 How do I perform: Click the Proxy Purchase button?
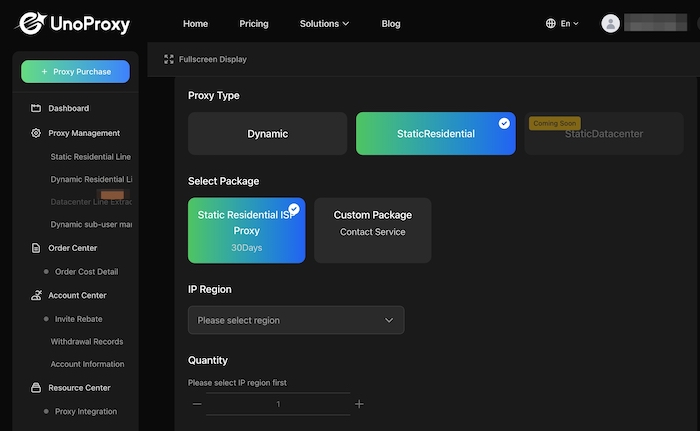pos(75,72)
